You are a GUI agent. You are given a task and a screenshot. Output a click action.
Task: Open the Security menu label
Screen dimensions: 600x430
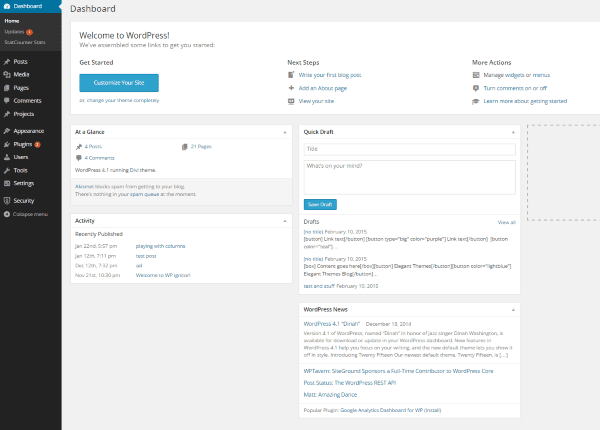(24, 200)
